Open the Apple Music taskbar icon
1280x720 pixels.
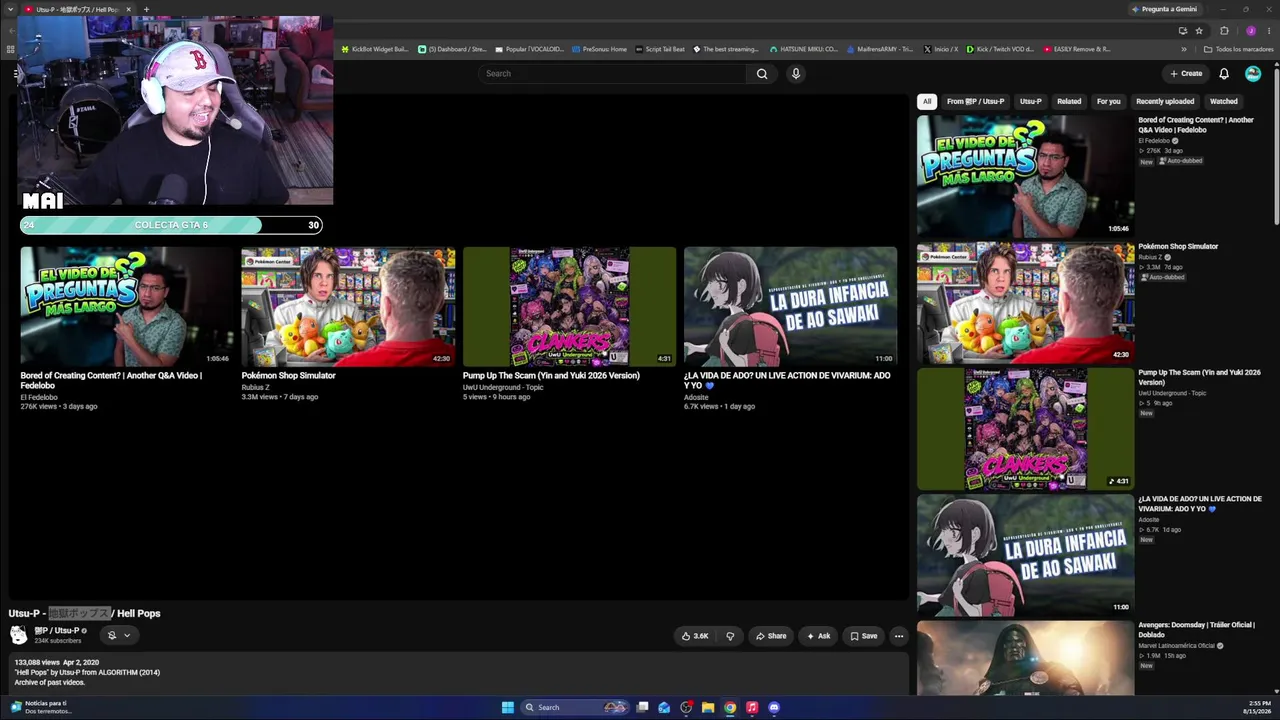pos(752,707)
